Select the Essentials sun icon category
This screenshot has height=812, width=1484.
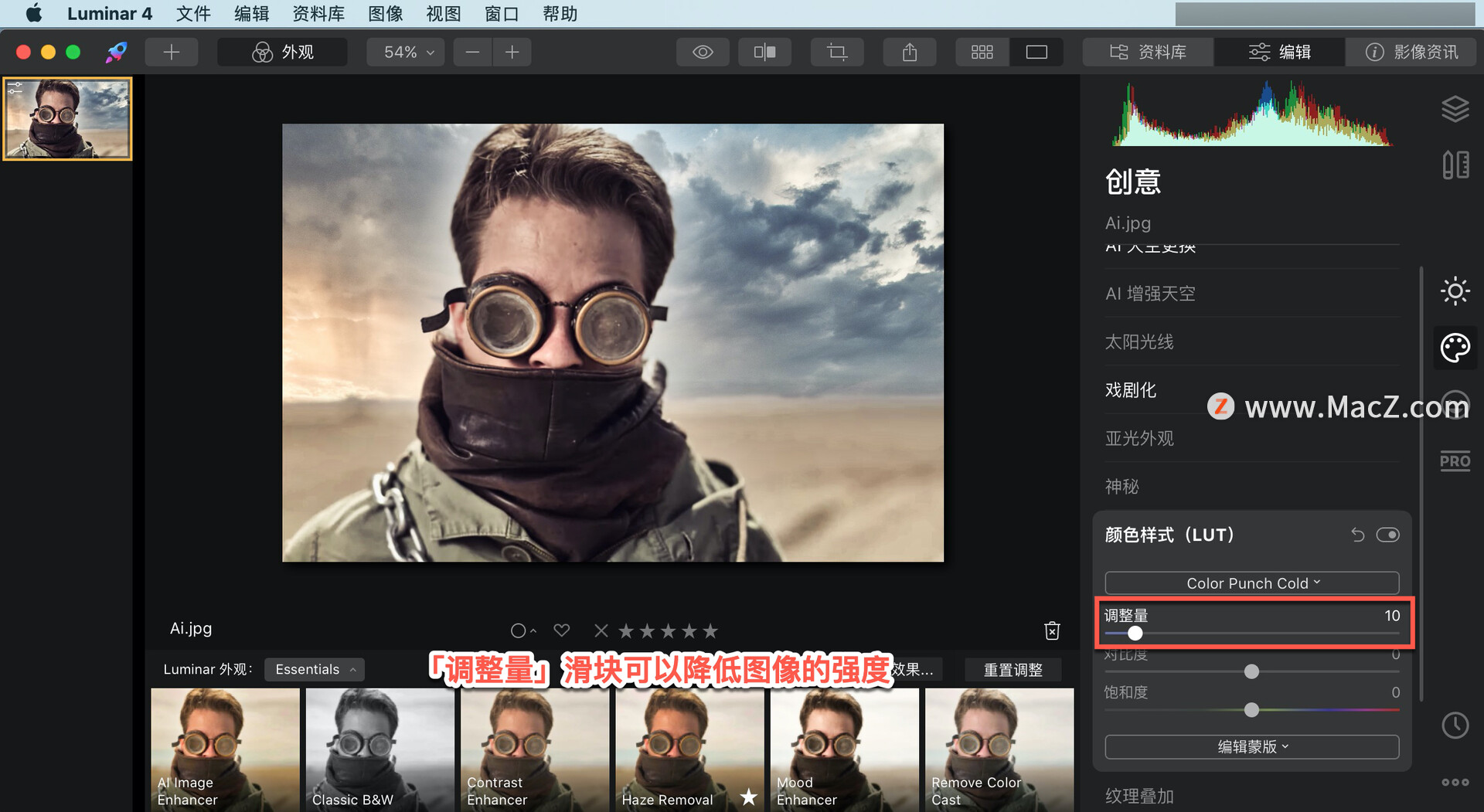pos(1455,291)
